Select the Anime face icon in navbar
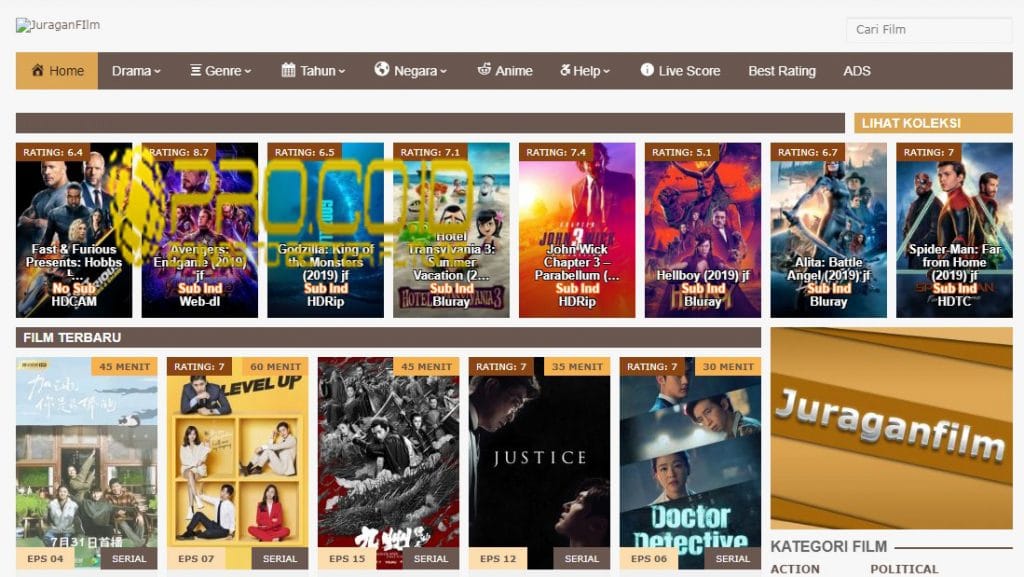 [x=487, y=71]
